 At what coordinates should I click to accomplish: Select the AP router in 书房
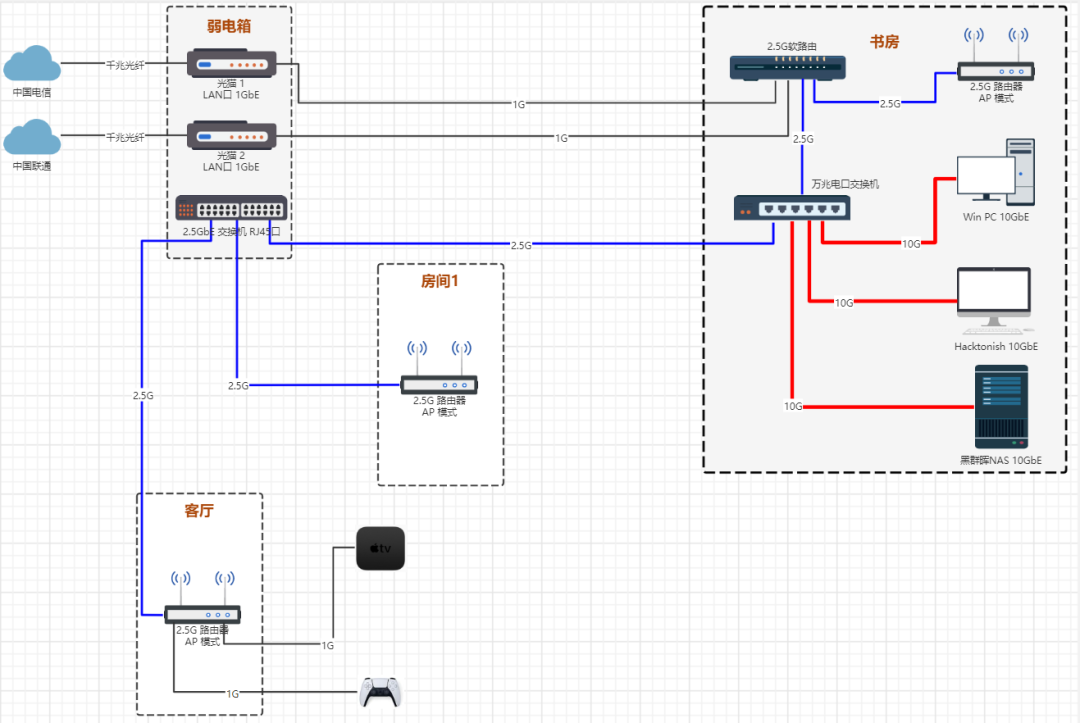tap(996, 54)
